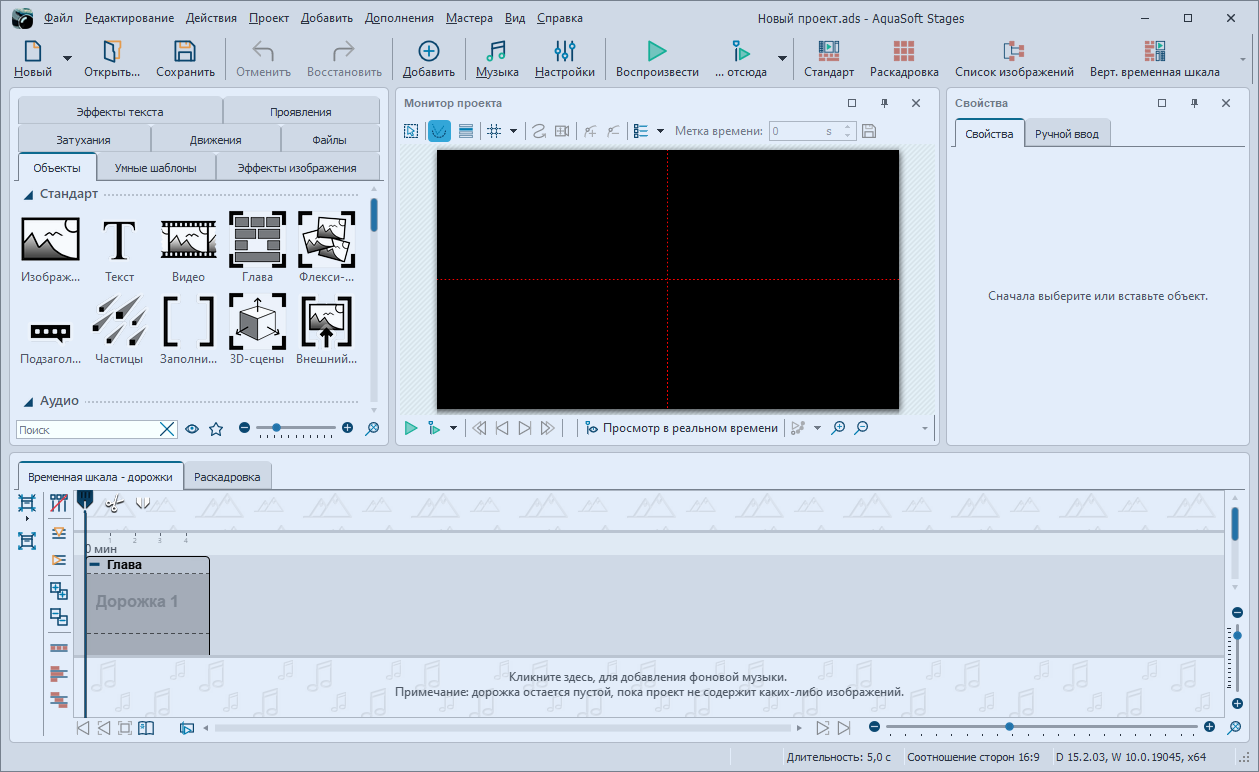1259x772 pixels.
Task: Click the favorites star icon near search
Action: coord(216,429)
